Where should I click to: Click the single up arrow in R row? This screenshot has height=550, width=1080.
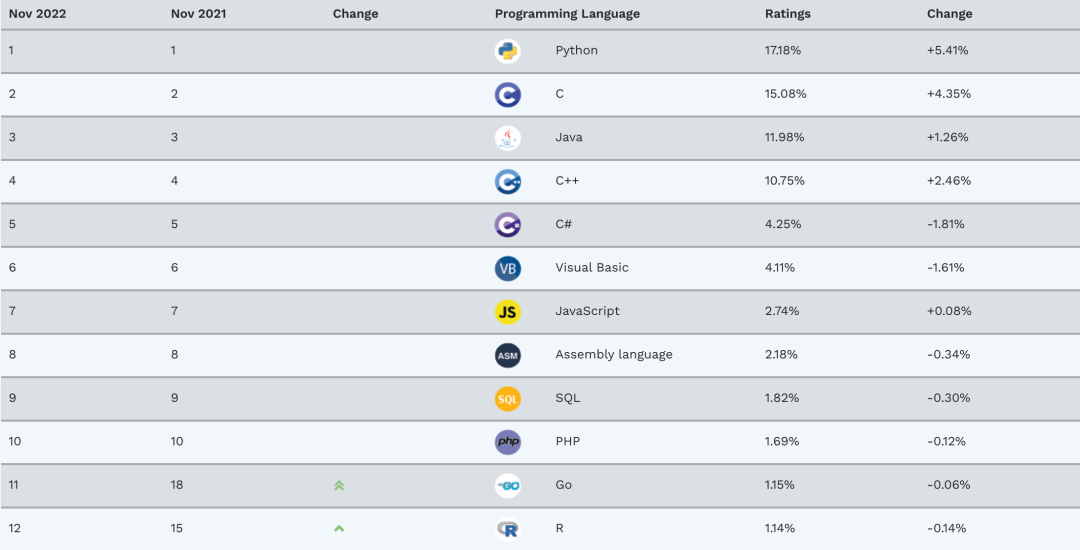tap(339, 528)
